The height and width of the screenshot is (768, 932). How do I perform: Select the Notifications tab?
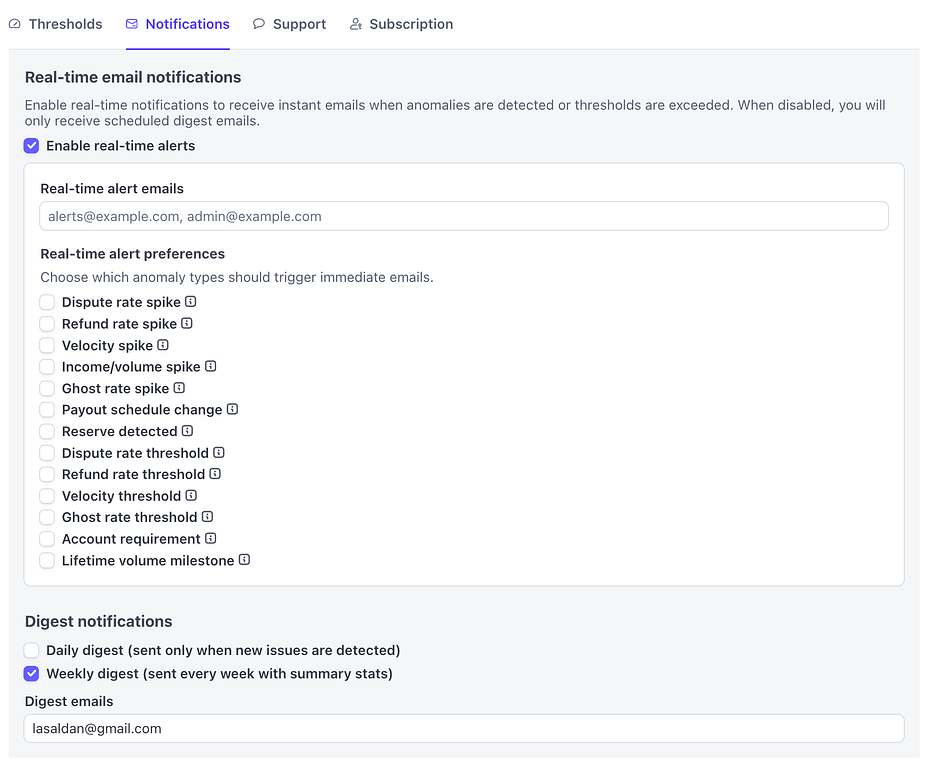[178, 24]
